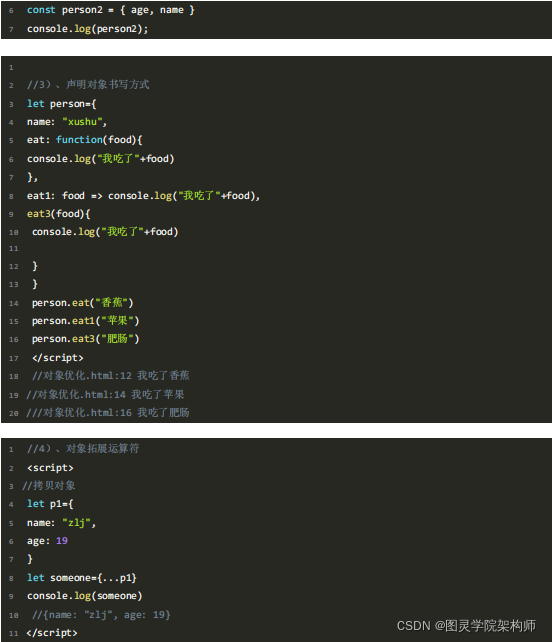Click the opening '<script>' tag
Image resolution: width=552 pixels, height=642 pixels.
[x=50, y=468]
